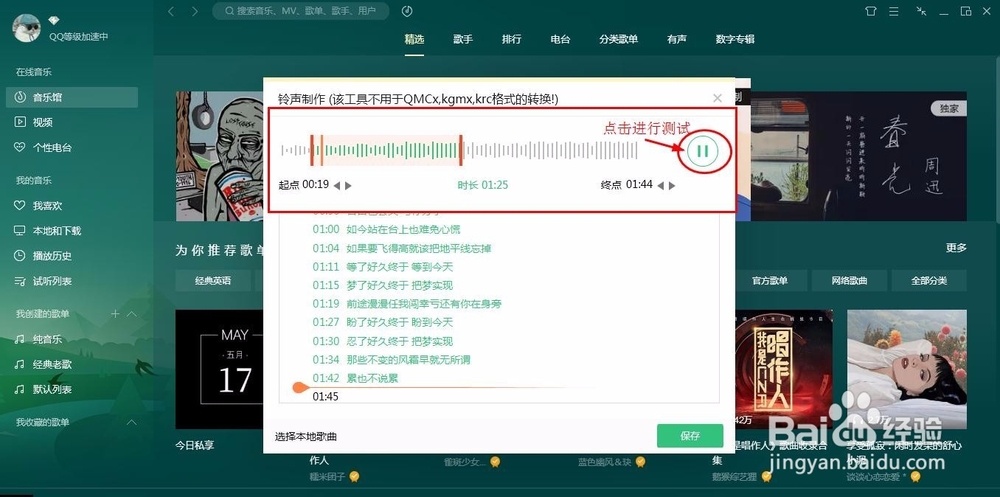Click the waveform start selection marker

point(312,151)
